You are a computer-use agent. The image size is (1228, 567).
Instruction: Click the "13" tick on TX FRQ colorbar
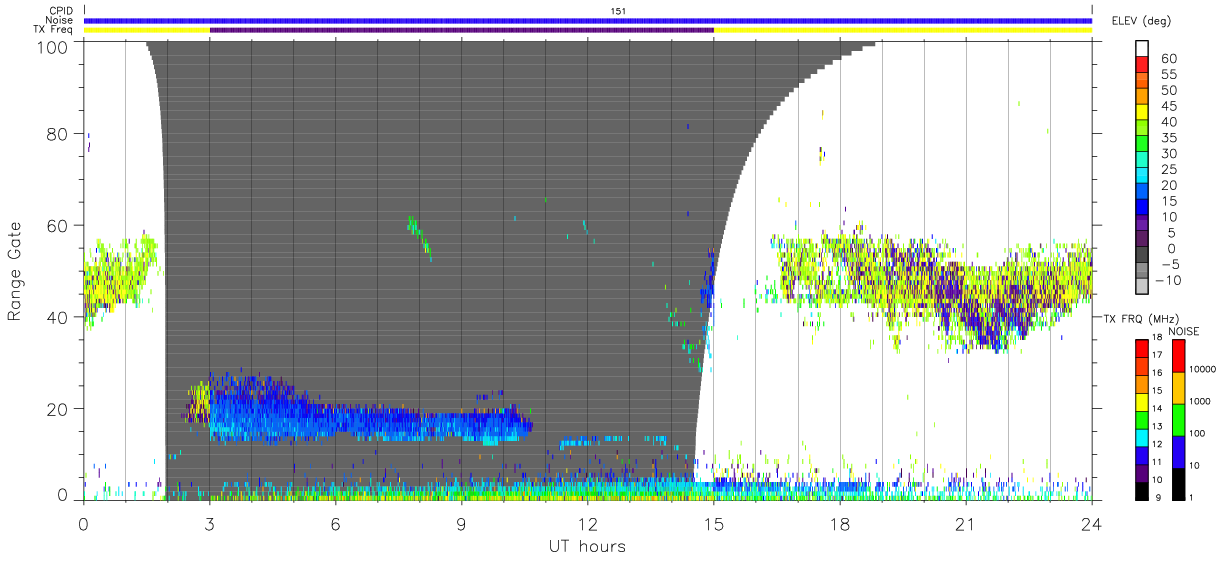(x=1156, y=427)
